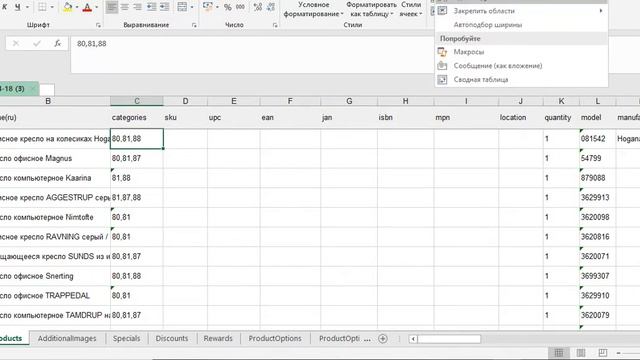
Task: Click horizontal scrollbar left arrow
Action: click(413, 339)
